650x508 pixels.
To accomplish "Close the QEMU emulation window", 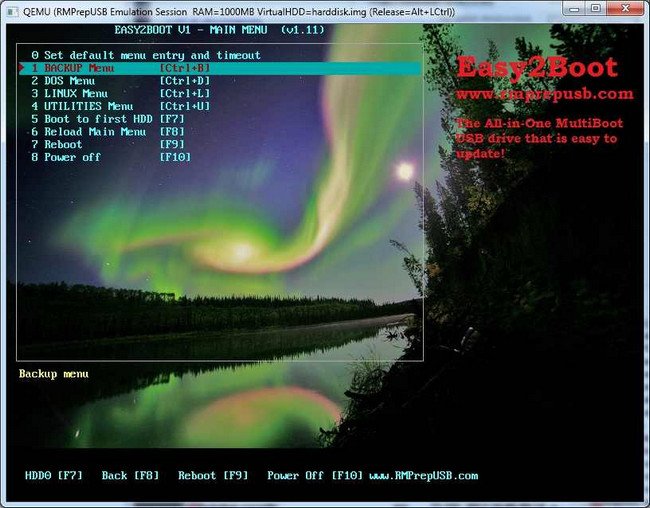I will pos(626,8).
